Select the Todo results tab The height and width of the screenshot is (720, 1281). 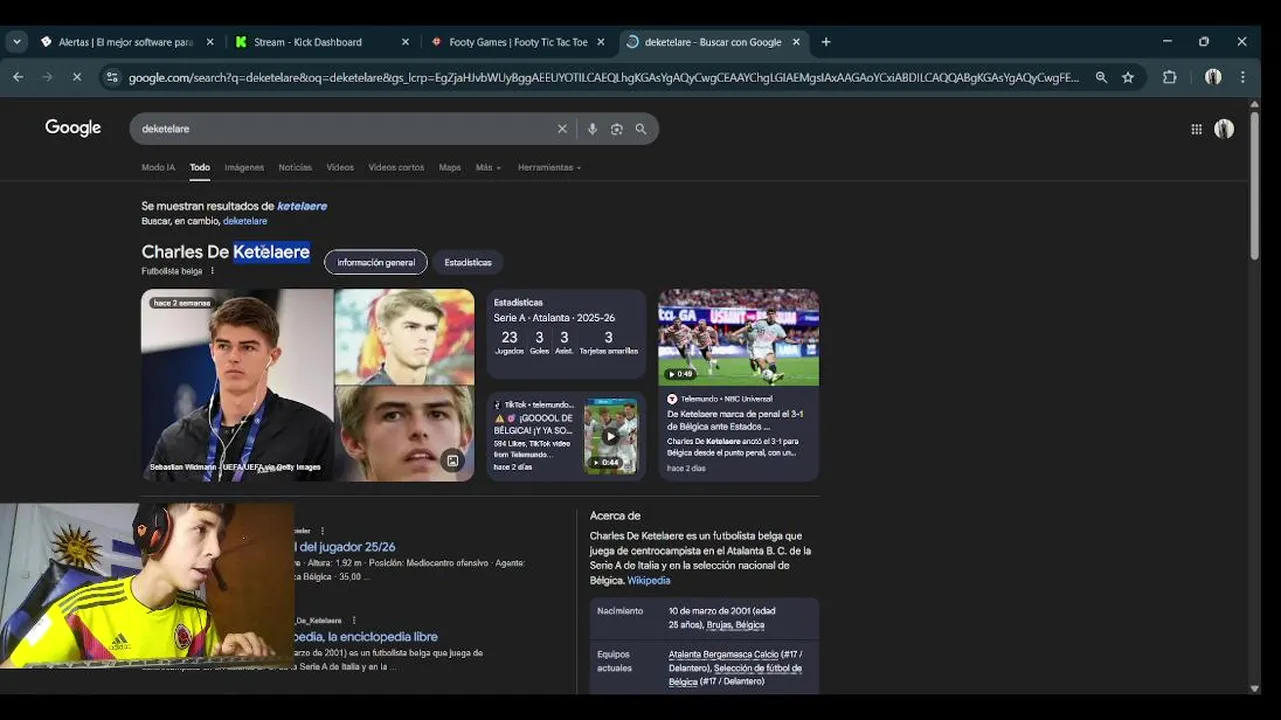coord(200,167)
